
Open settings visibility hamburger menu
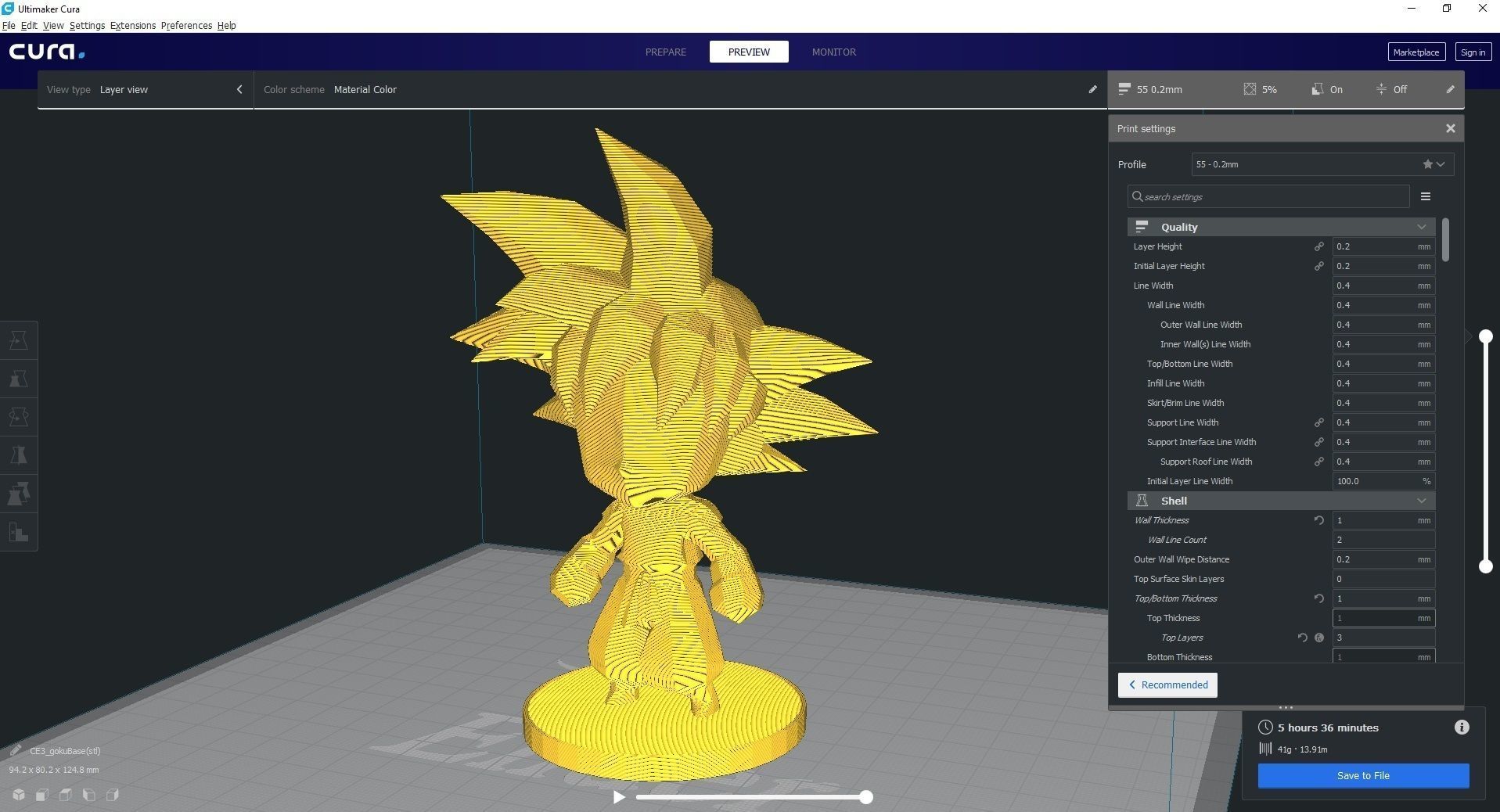pyautogui.click(x=1426, y=196)
